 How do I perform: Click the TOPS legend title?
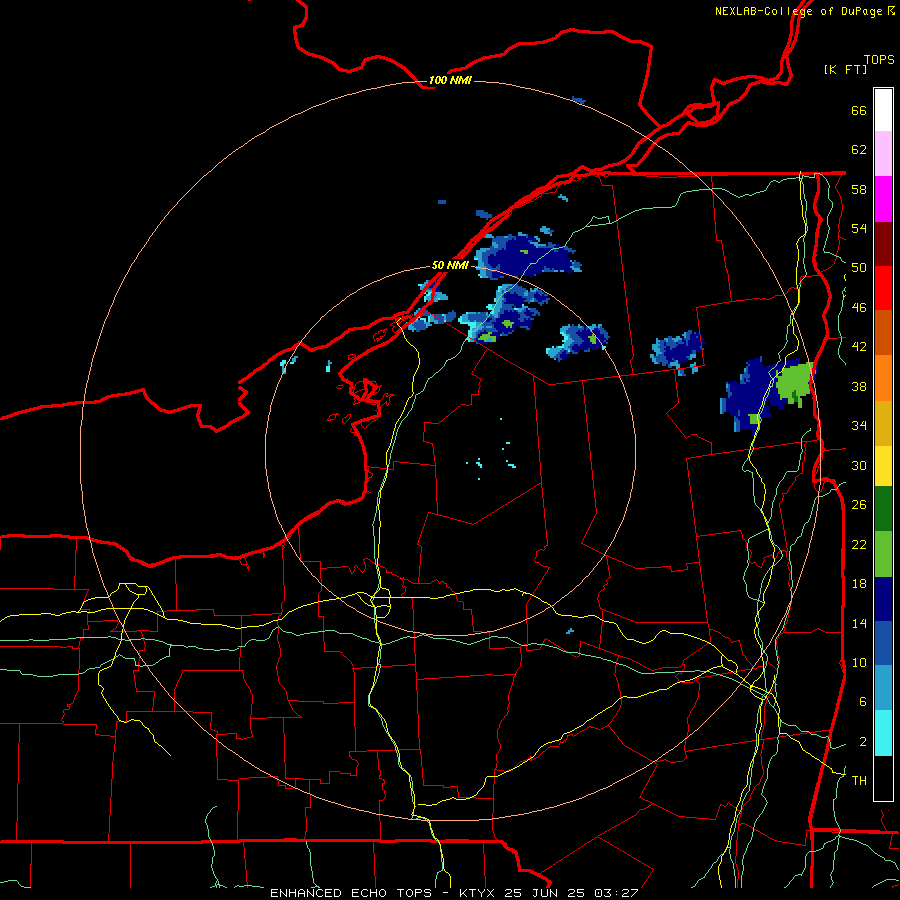point(879,59)
